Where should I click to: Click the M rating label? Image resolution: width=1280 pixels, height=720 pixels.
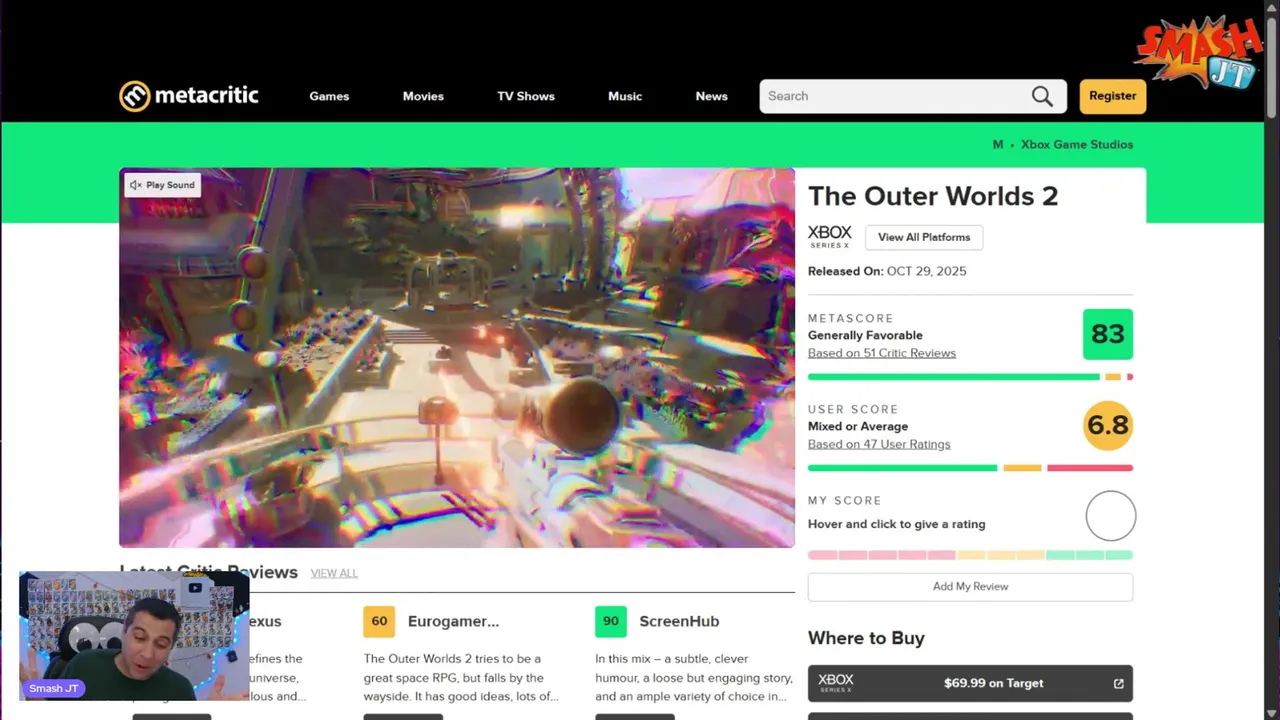998,145
